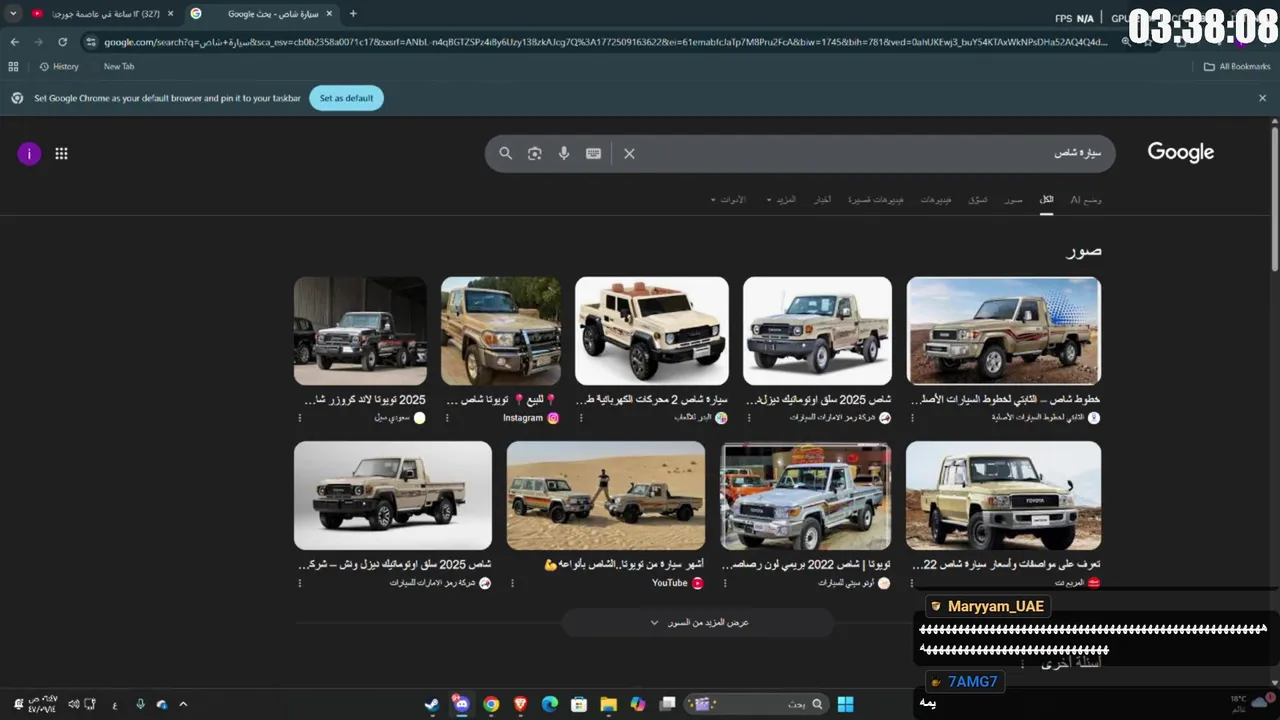Open the Google apps grid
The width and height of the screenshot is (1280, 720).
click(x=61, y=153)
